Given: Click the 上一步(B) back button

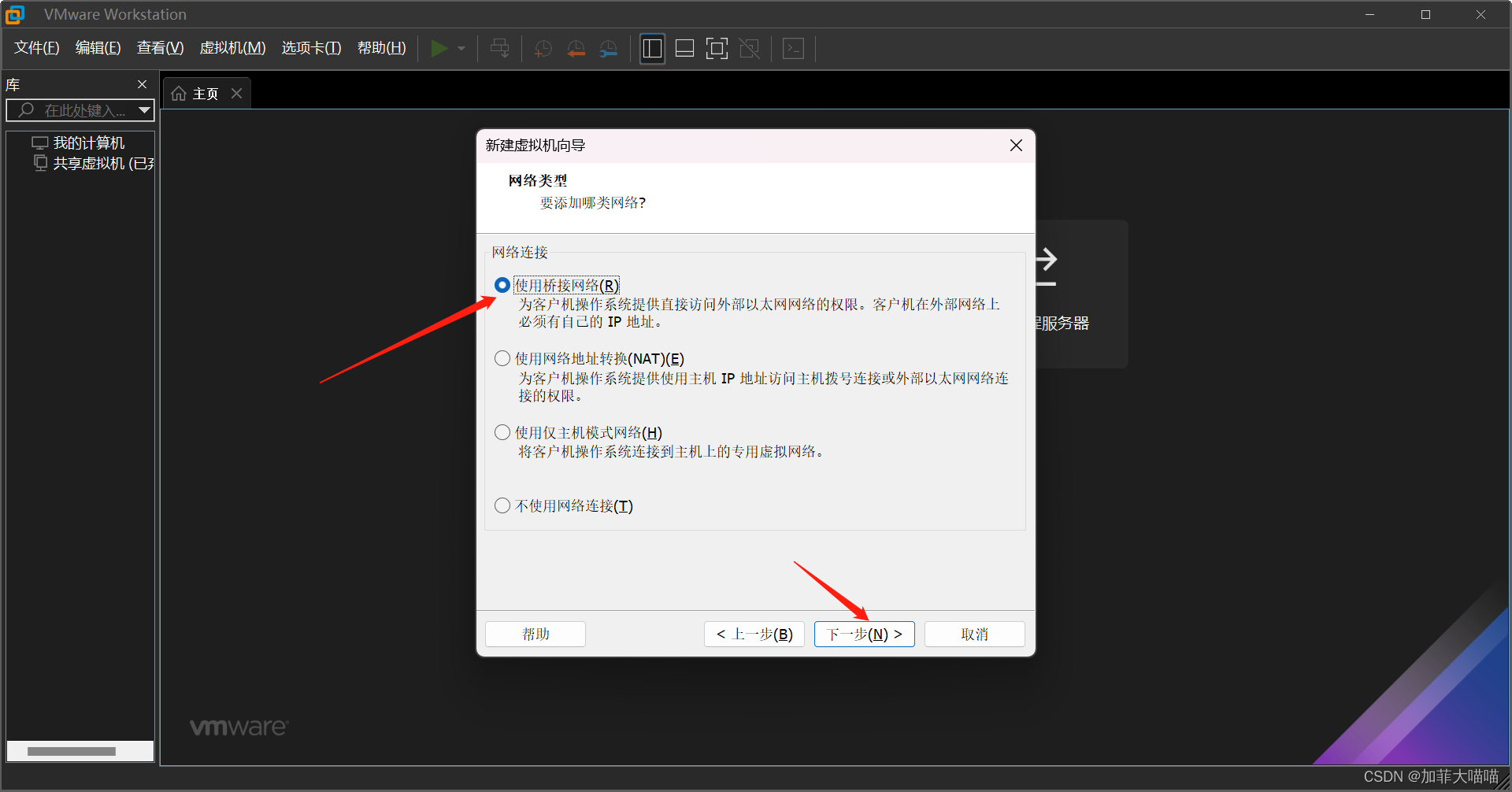Looking at the screenshot, I should [754, 634].
